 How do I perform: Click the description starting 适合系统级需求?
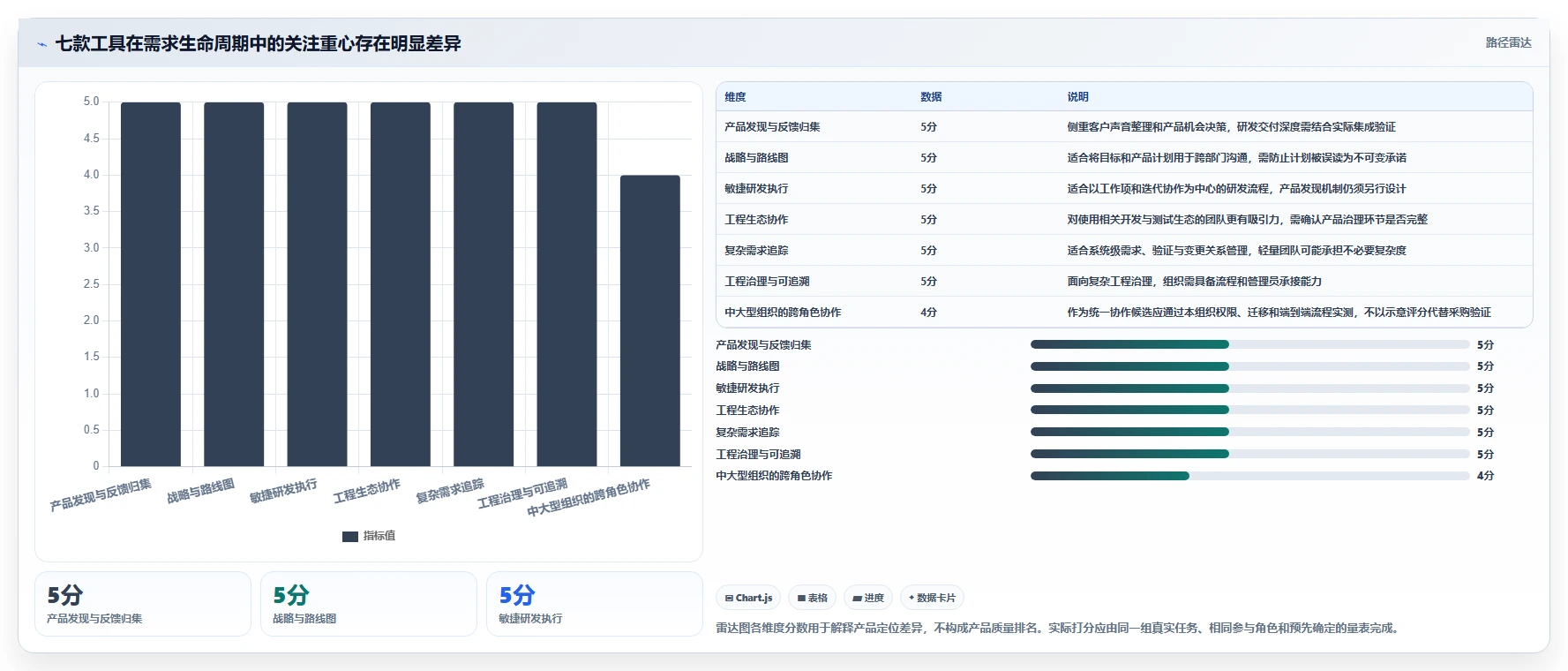(1236, 251)
